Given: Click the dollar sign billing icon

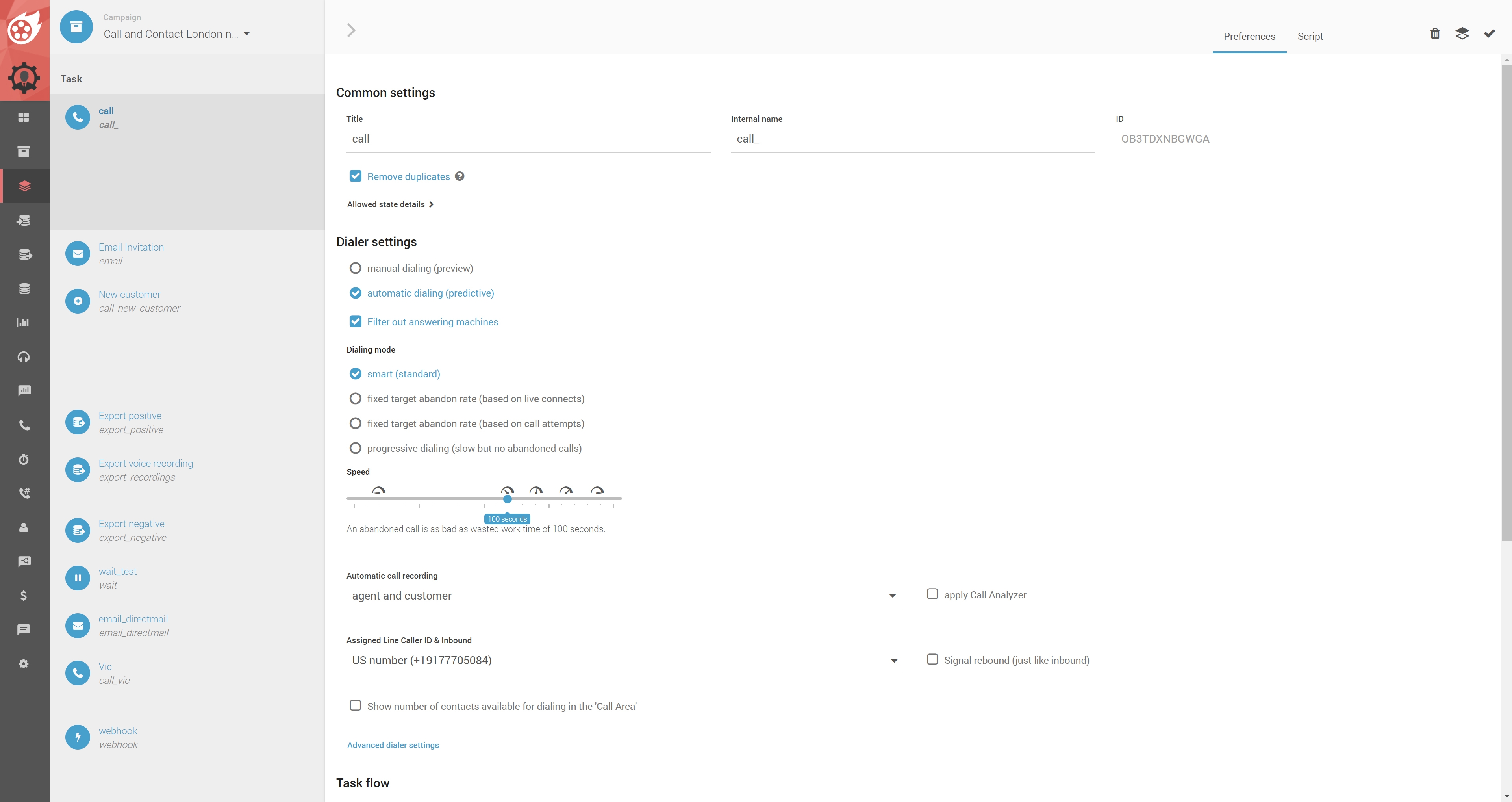Looking at the screenshot, I should [24, 595].
